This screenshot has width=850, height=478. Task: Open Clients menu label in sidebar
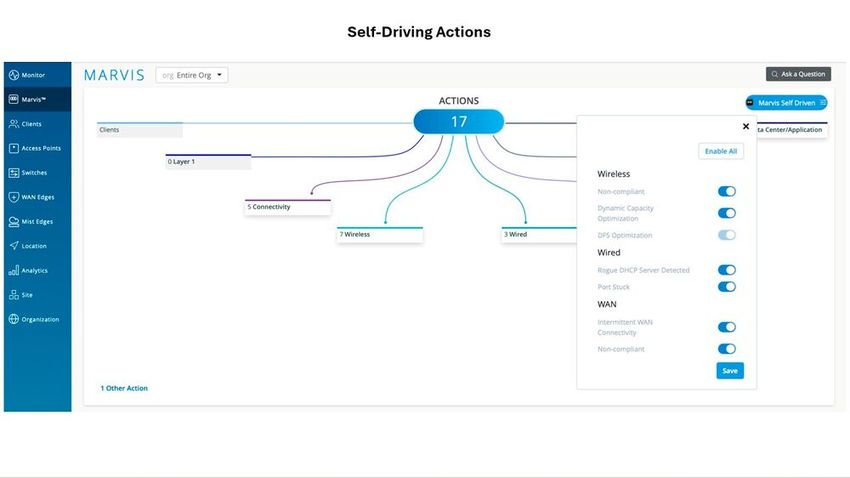tap(31, 124)
